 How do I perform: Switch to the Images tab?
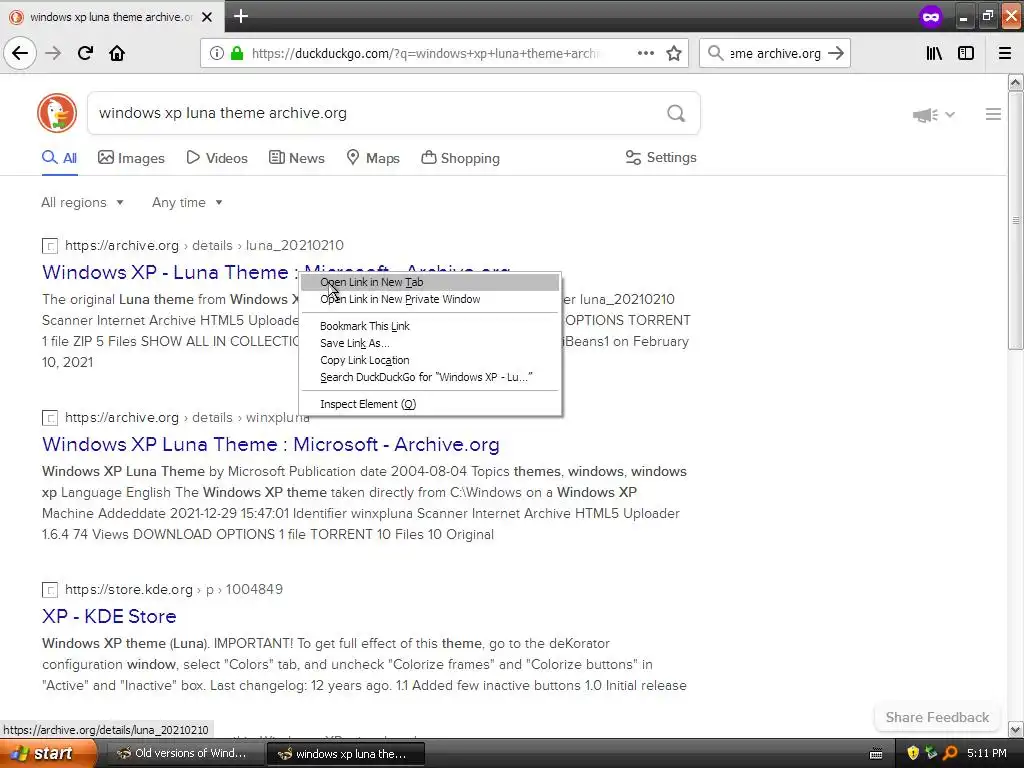131,158
